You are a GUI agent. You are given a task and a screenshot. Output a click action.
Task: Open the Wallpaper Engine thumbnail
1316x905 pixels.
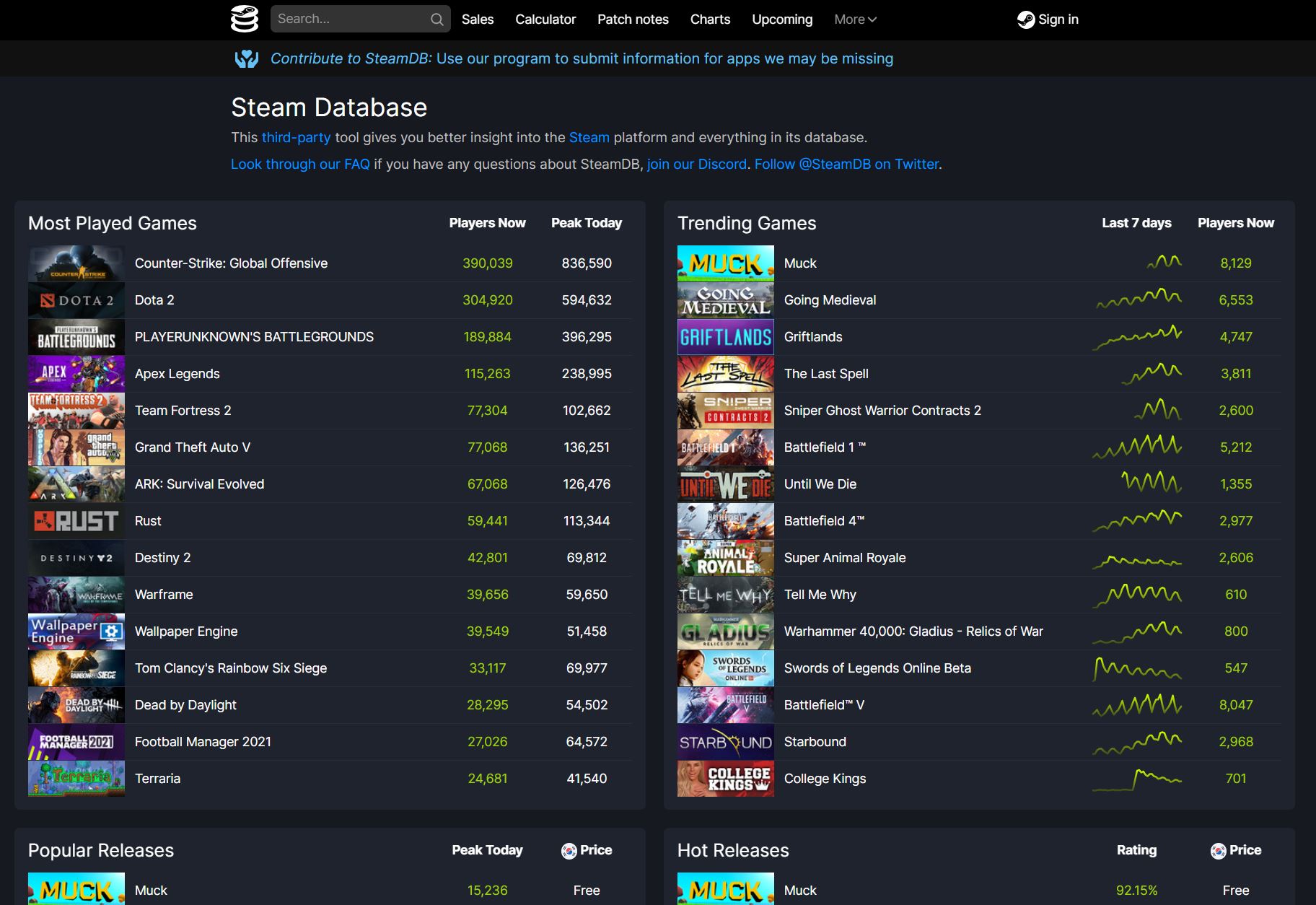coord(76,631)
